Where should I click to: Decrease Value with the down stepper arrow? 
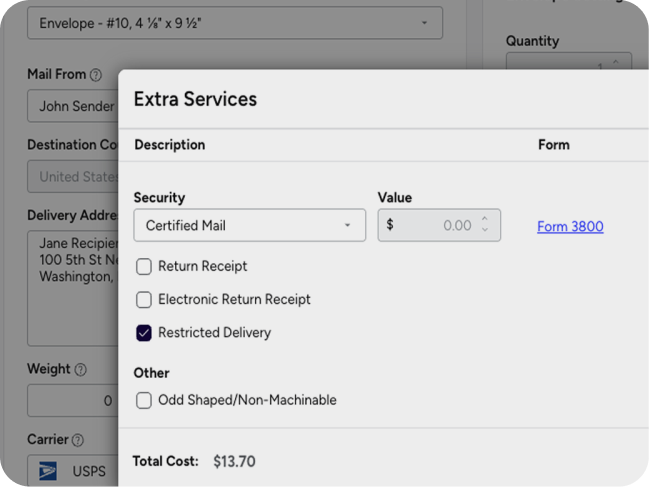tap(485, 230)
